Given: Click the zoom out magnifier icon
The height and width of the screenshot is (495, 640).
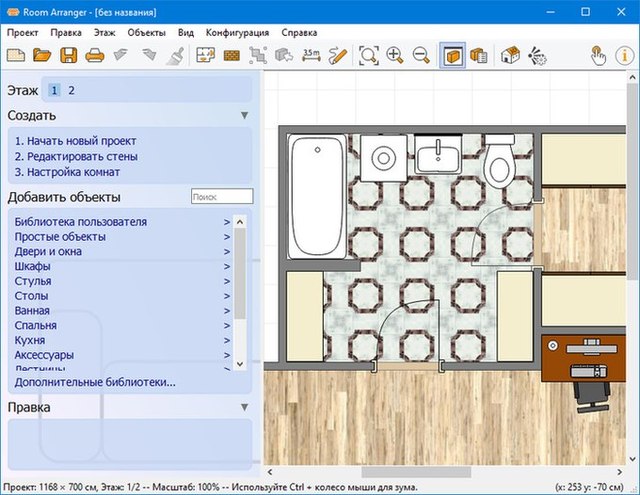Looking at the screenshot, I should [x=421, y=55].
